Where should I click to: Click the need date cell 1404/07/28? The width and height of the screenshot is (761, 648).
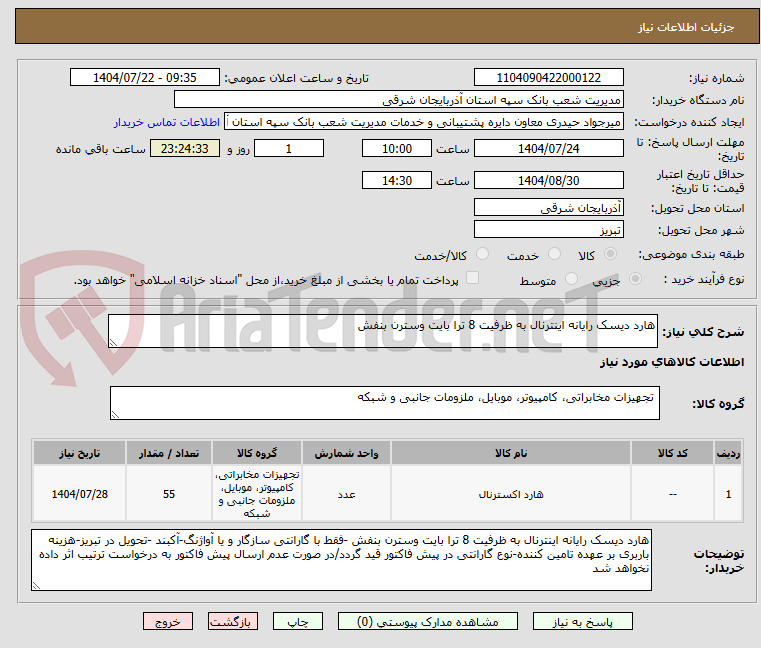coord(80,494)
